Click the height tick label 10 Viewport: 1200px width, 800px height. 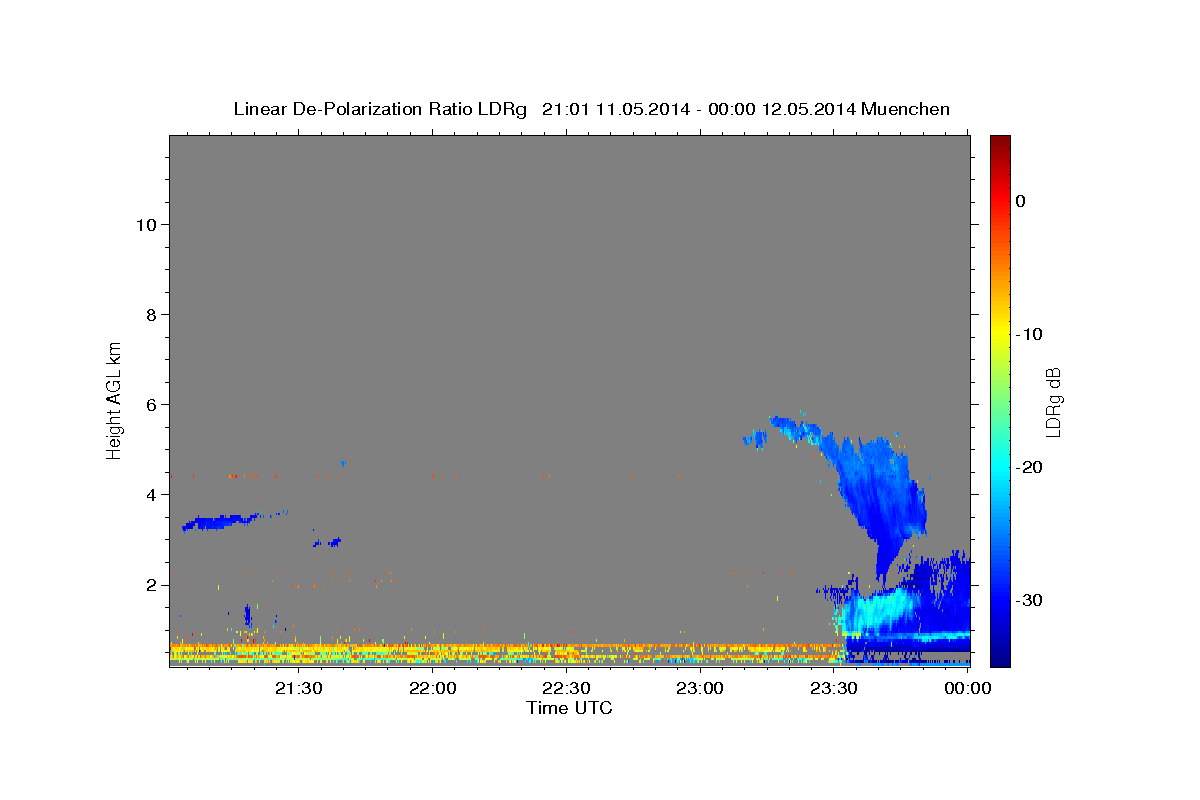145,225
